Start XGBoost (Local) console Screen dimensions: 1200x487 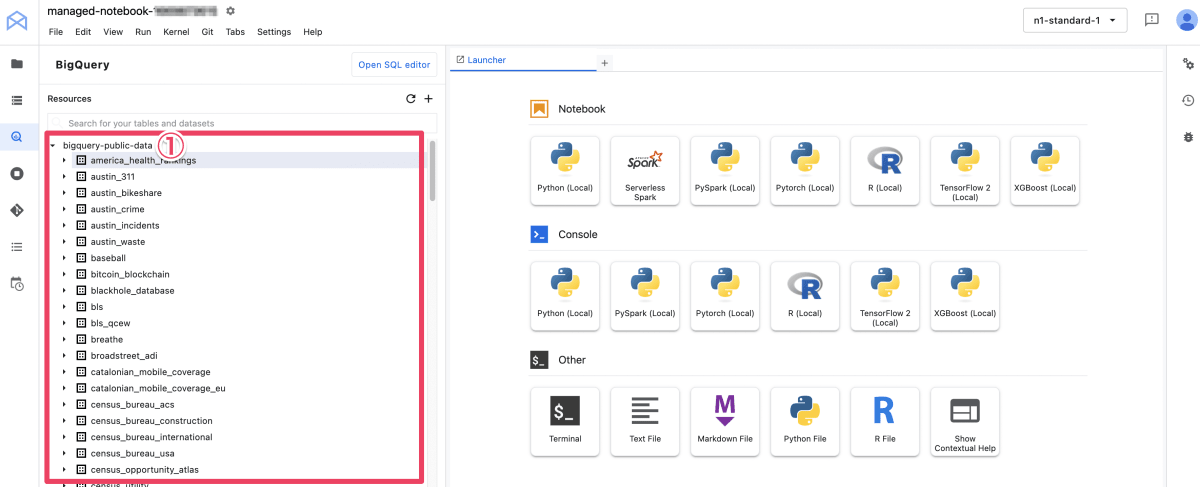(x=965, y=296)
